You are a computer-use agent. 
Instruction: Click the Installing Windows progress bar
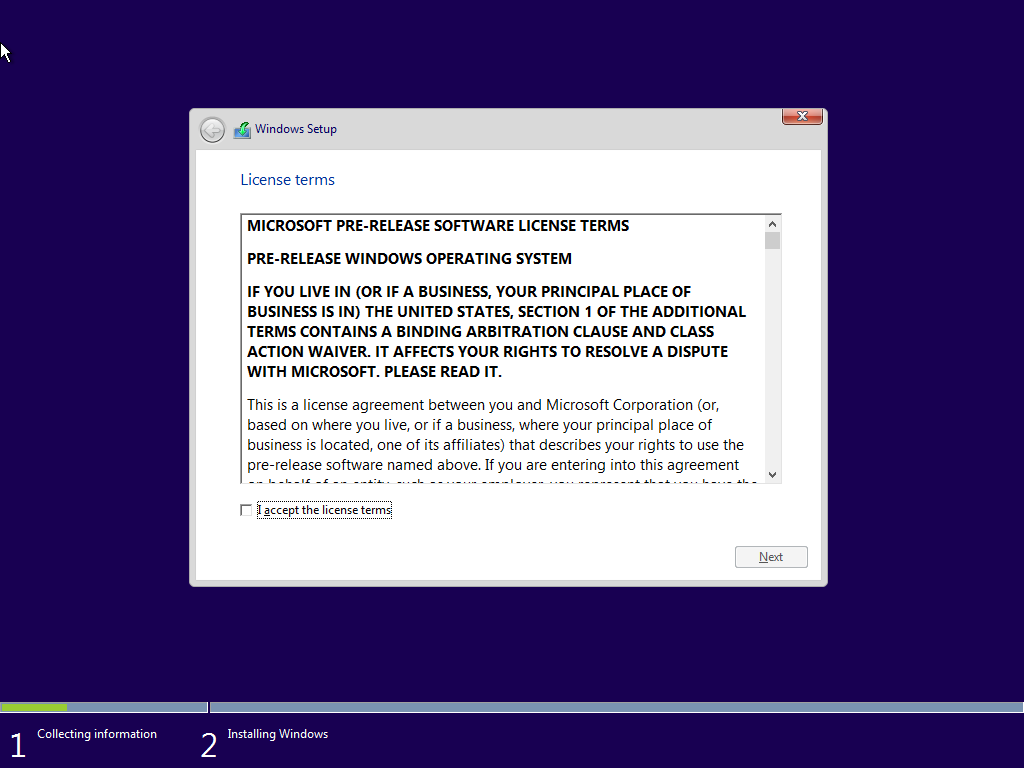pyautogui.click(x=616, y=707)
